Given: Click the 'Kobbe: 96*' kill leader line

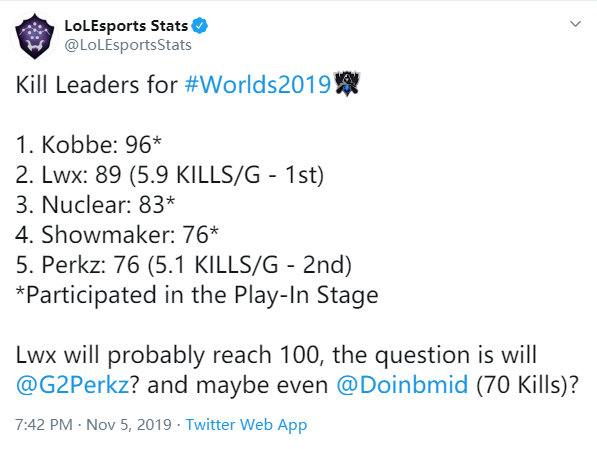Looking at the screenshot, I should tap(89, 145).
